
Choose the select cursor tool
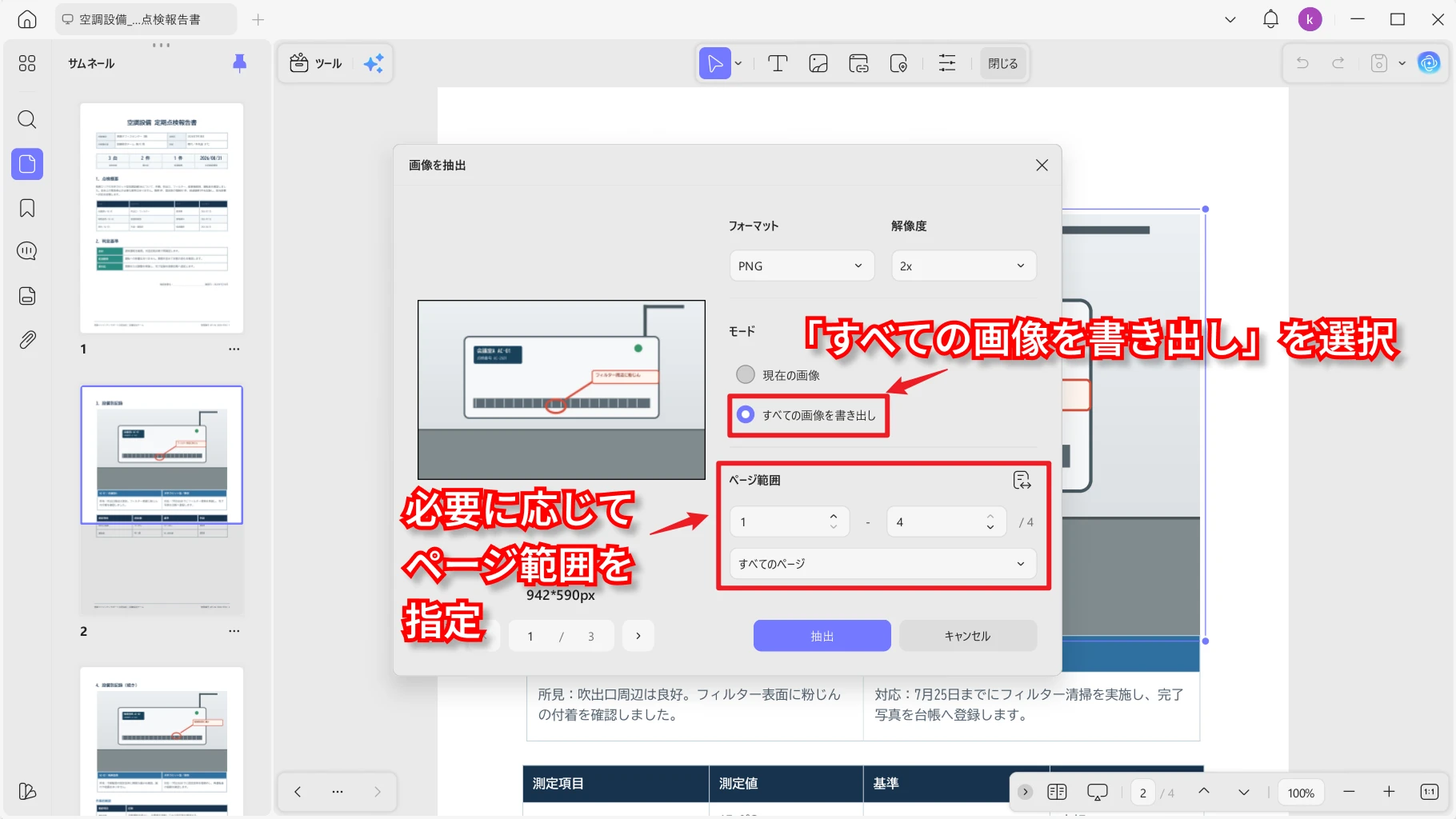tap(714, 63)
